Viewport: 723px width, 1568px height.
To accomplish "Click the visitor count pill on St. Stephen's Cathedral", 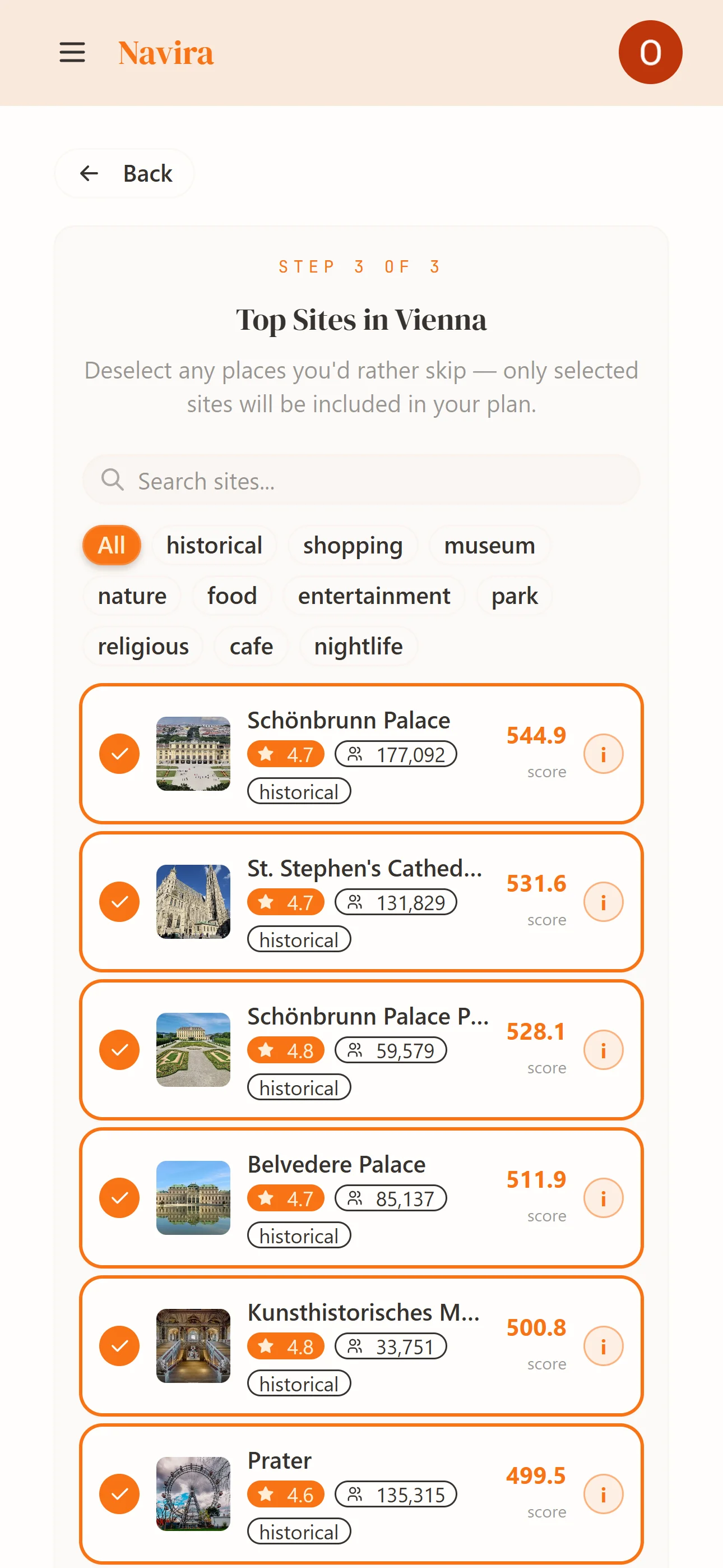I will click(396, 902).
